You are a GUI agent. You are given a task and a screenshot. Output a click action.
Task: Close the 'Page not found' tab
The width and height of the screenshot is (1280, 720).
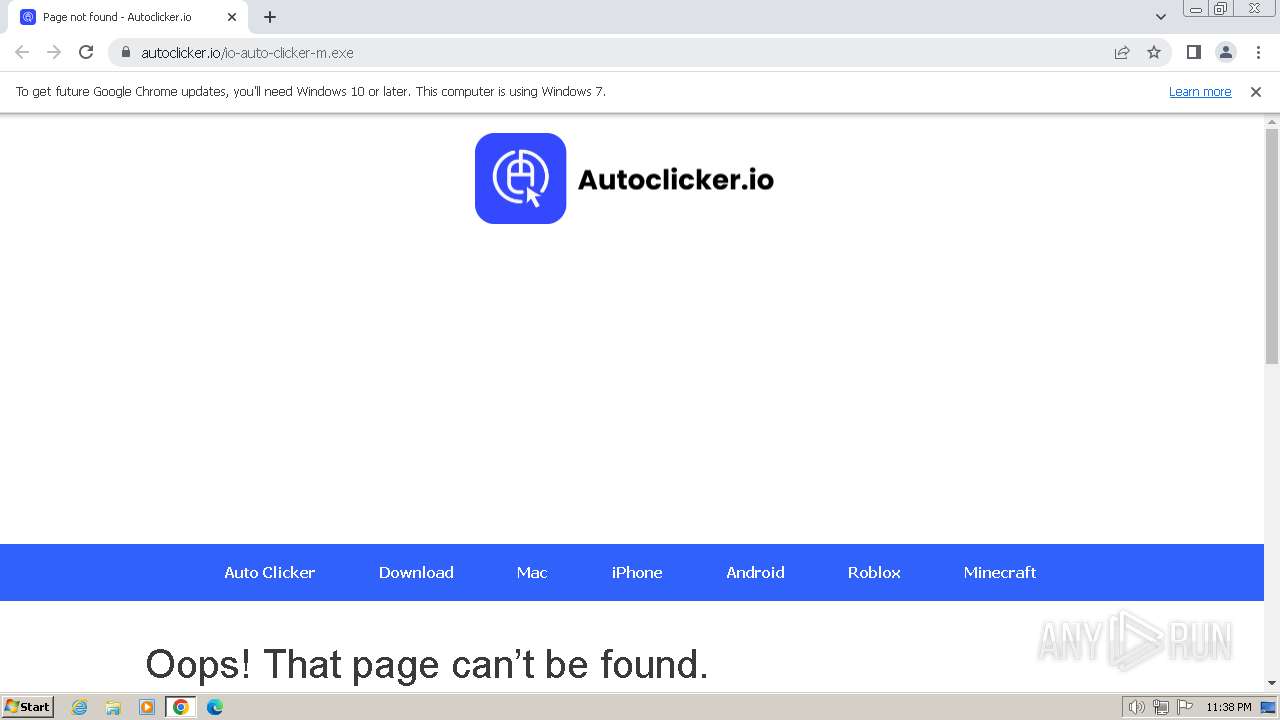point(232,17)
